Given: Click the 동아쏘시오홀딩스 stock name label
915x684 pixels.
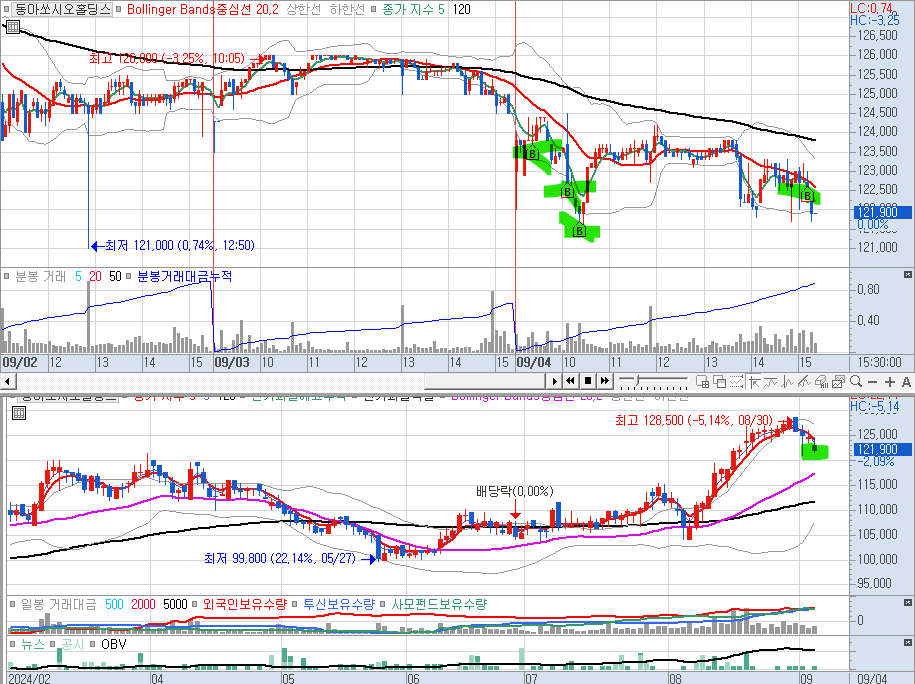Looking at the screenshot, I should pyautogui.click(x=61, y=9).
